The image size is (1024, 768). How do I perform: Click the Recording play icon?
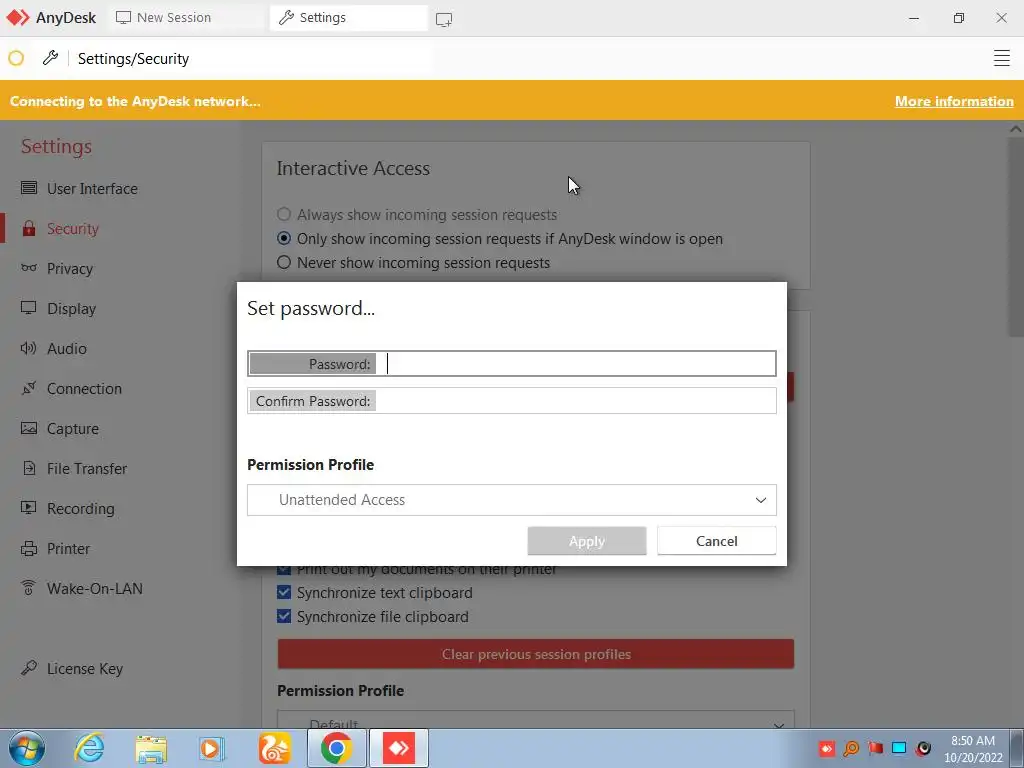[29, 508]
